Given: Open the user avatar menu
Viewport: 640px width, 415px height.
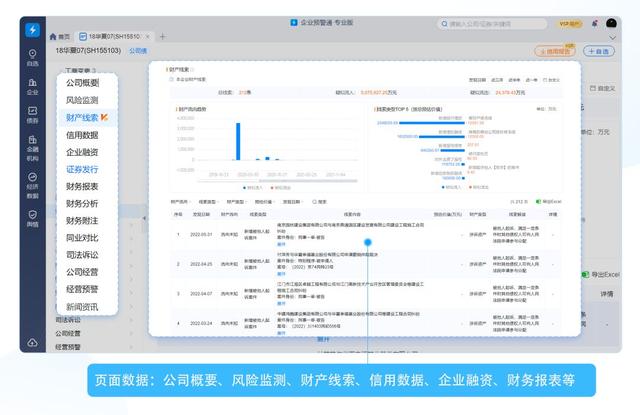Looking at the screenshot, I should [x=611, y=23].
